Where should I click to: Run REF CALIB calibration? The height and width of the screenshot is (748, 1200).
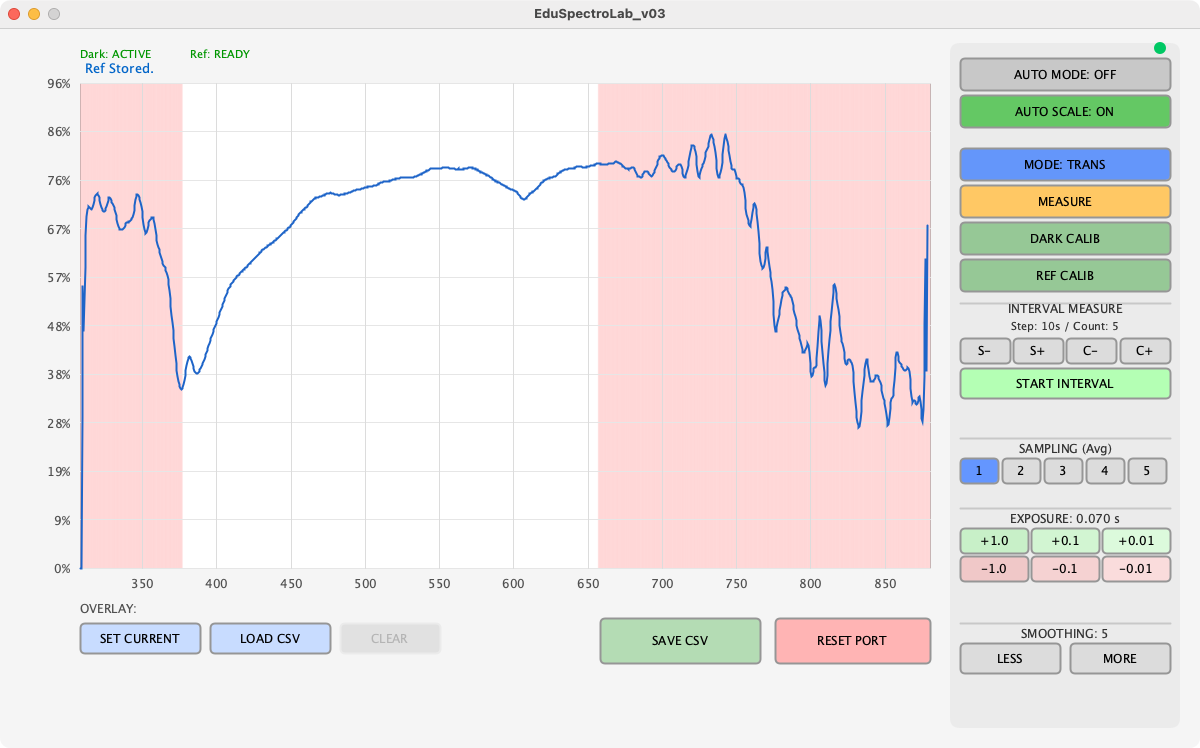coord(1065,276)
